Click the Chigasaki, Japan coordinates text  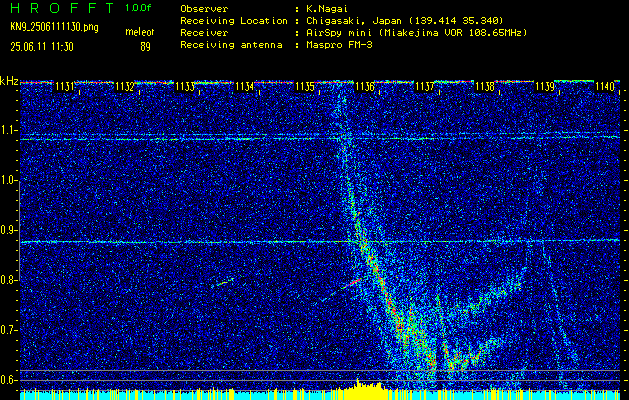[x=404, y=20]
